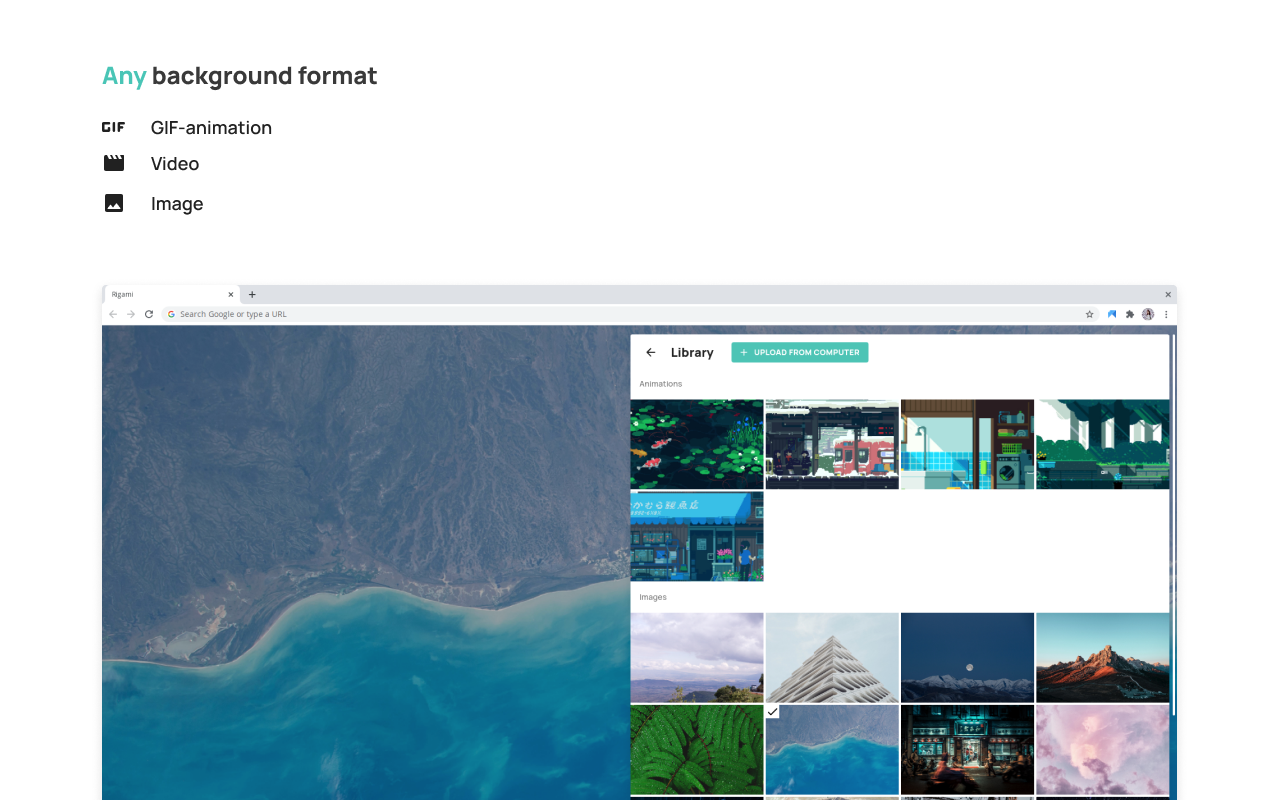1280x800 pixels.
Task: Select the green fern leaves image
Action: point(697,750)
